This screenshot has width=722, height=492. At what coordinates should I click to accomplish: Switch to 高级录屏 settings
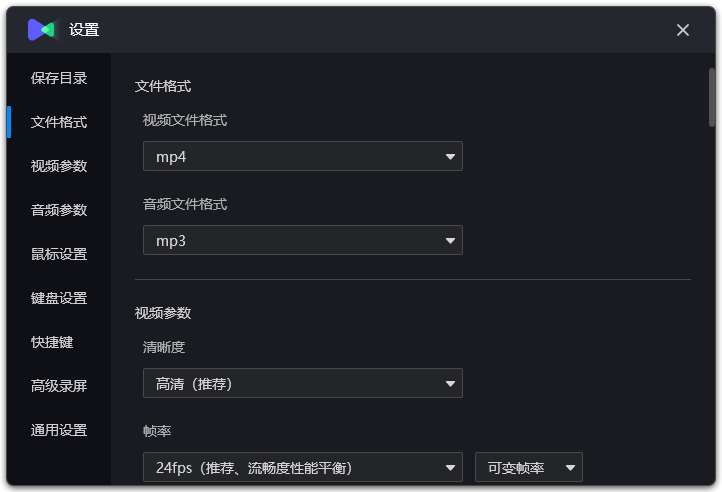pyautogui.click(x=59, y=386)
